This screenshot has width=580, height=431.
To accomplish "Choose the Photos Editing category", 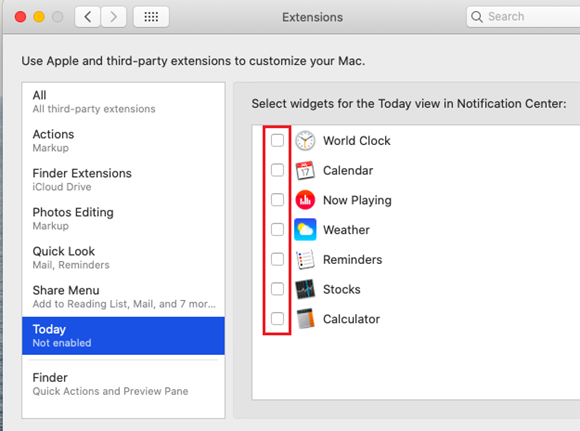I will (124, 219).
